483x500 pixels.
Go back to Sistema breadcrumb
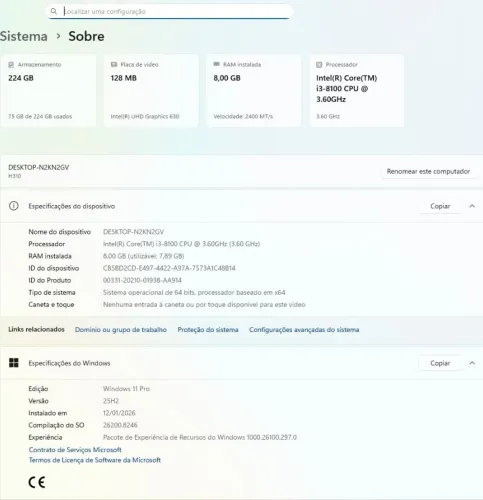[24, 36]
